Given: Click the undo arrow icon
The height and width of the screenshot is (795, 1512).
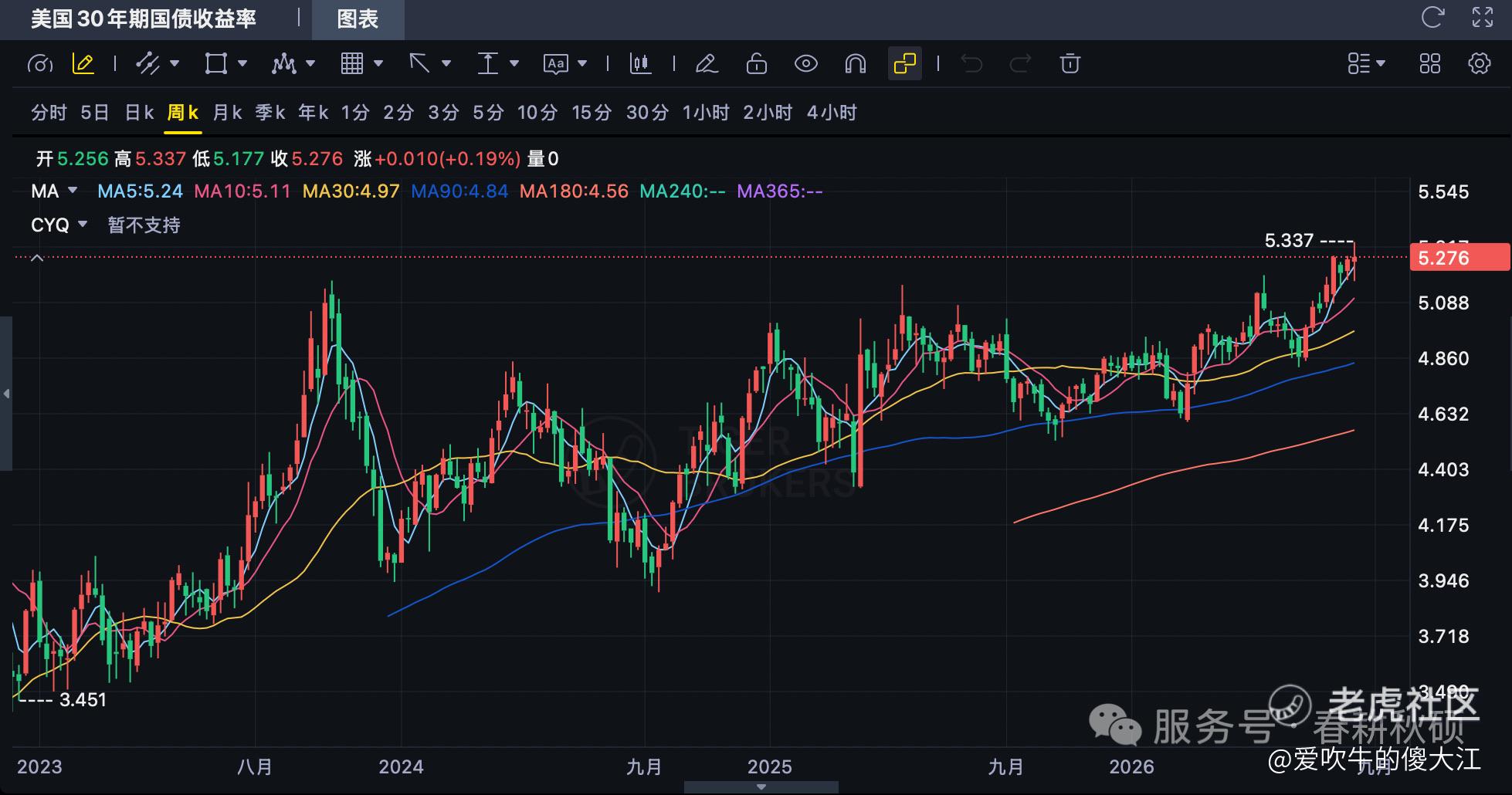Looking at the screenshot, I should click(971, 64).
